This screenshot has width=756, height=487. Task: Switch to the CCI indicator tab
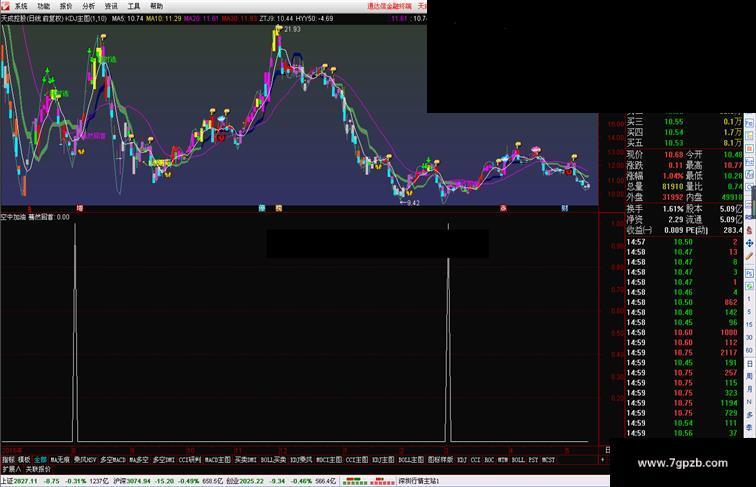[475, 460]
